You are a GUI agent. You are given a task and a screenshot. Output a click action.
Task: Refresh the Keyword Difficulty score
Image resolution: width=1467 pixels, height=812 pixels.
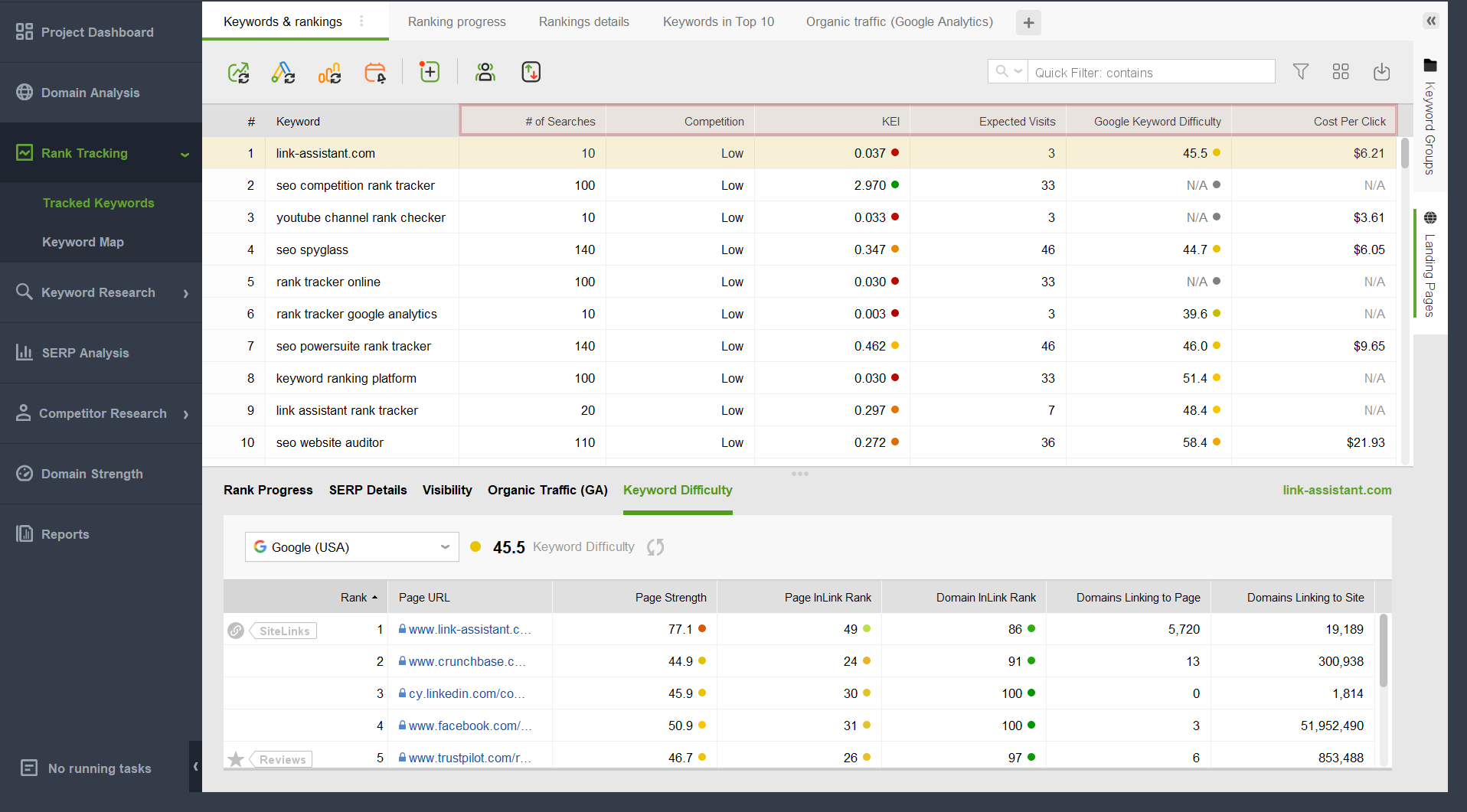coord(655,547)
